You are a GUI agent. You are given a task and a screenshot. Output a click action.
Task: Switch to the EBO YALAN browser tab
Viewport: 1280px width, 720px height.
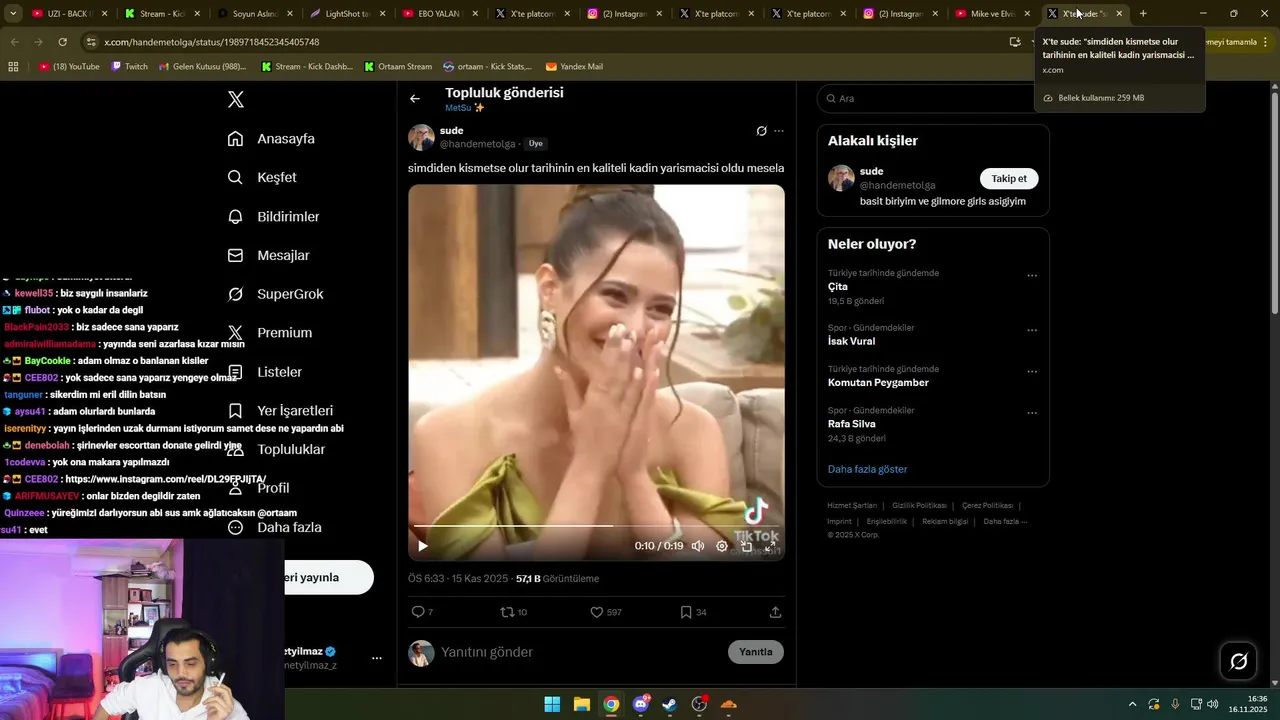(439, 14)
